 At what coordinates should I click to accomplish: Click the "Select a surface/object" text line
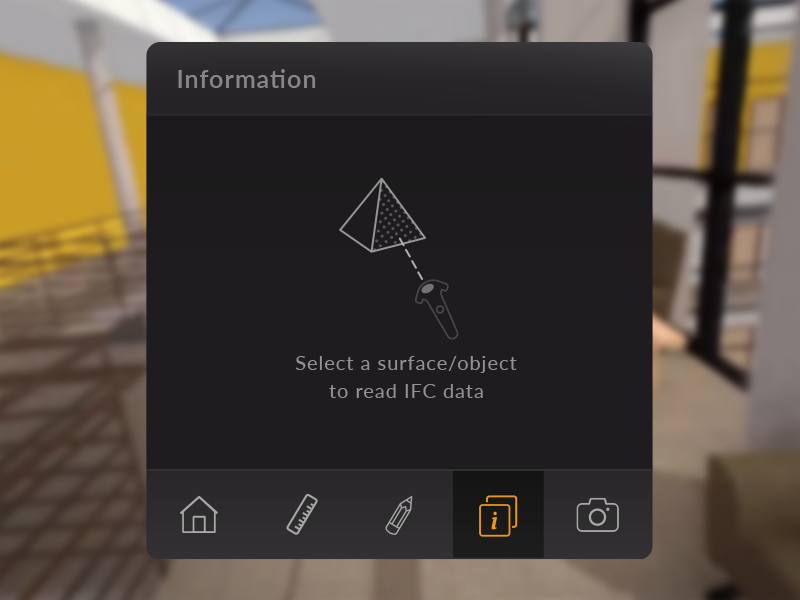[x=406, y=364]
